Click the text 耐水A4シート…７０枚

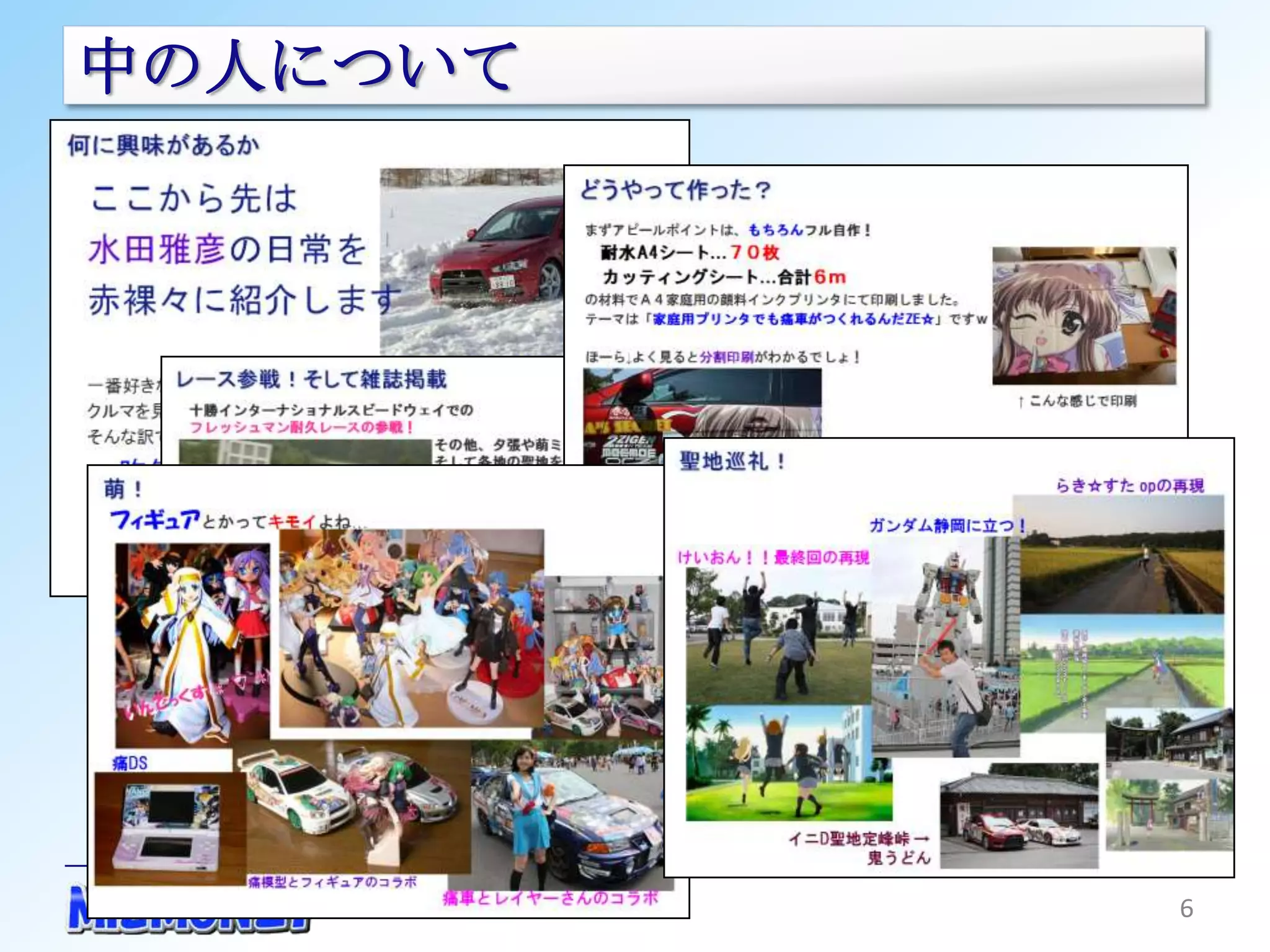(690, 252)
